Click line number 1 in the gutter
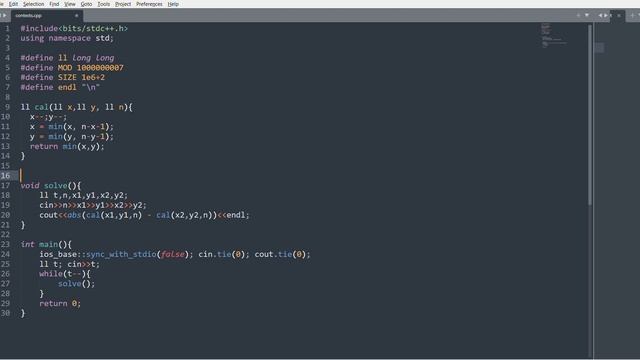Viewport: 640px width, 360px height. tap(7, 29)
